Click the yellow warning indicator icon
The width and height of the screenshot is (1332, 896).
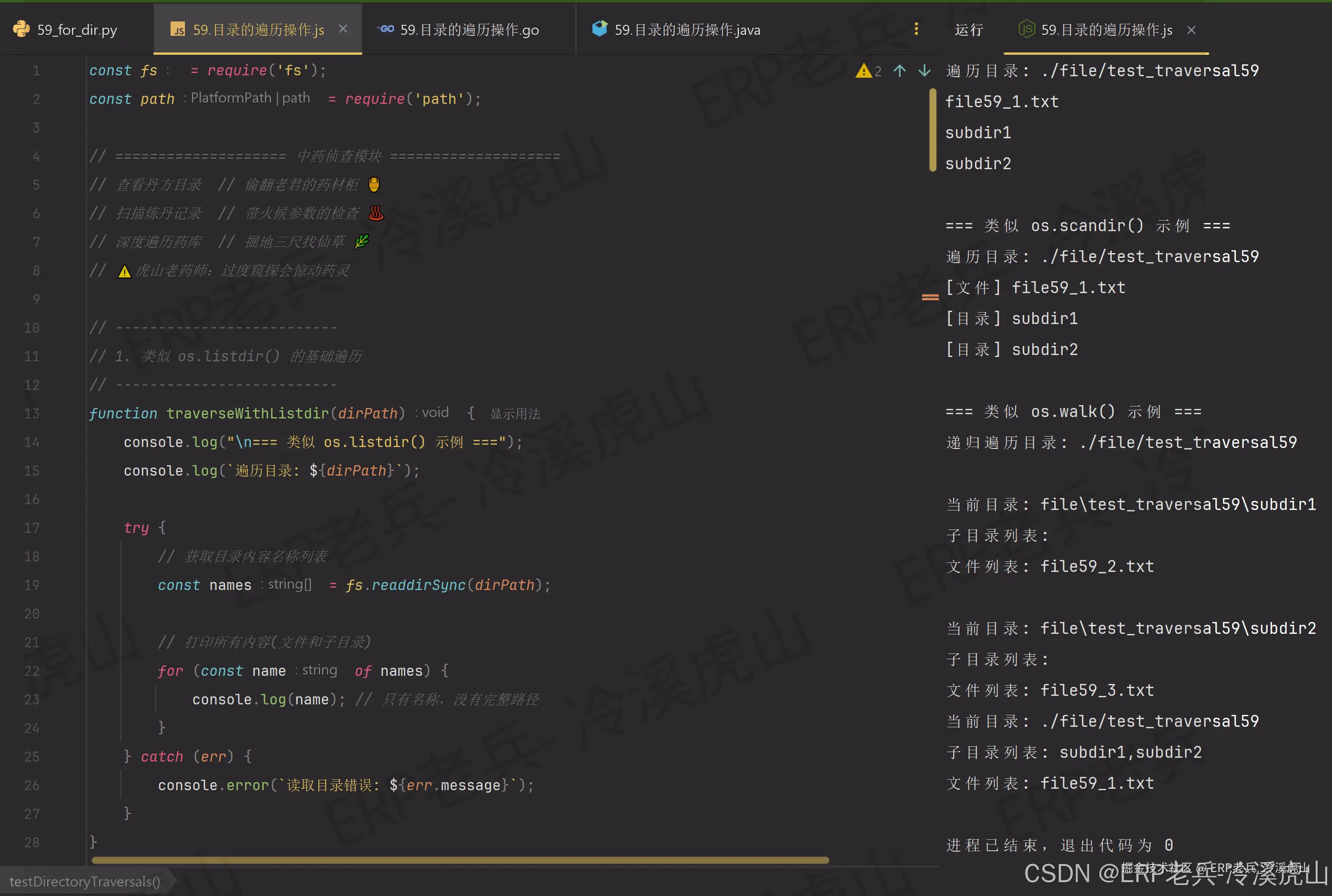(x=863, y=71)
